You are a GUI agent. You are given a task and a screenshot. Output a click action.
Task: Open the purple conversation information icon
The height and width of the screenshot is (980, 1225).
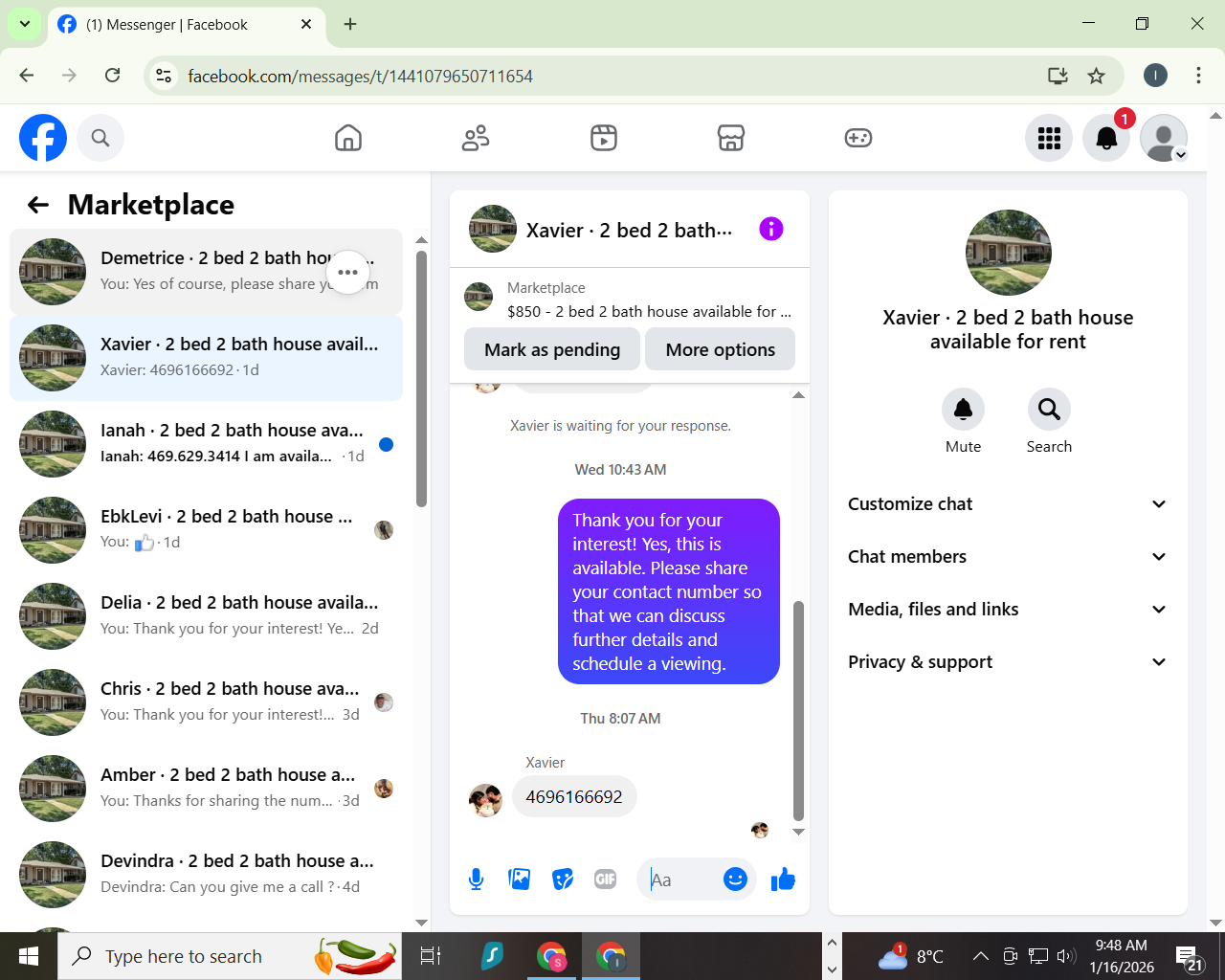point(771,229)
